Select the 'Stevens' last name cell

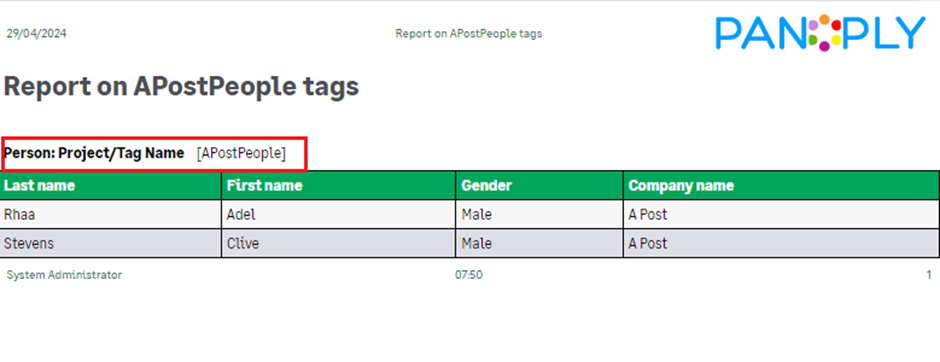point(111,243)
